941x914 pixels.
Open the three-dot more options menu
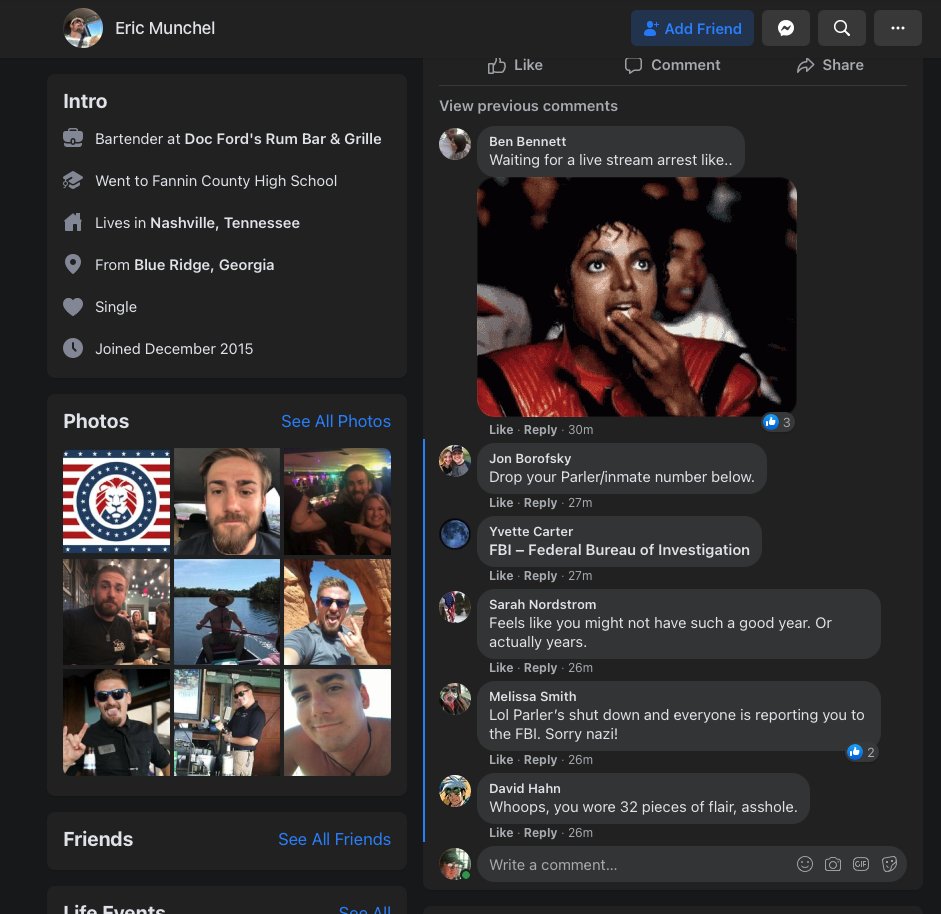(x=897, y=28)
